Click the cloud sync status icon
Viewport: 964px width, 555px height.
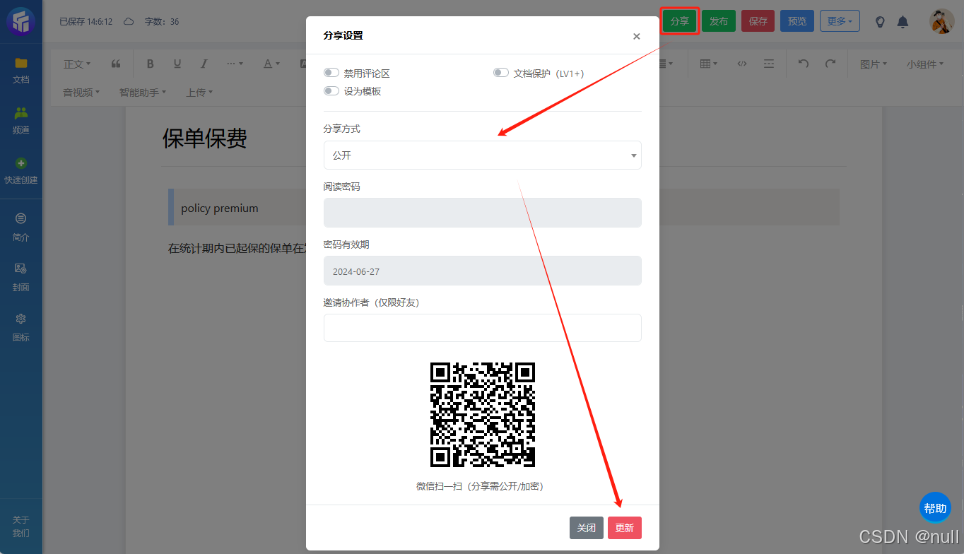point(128,22)
